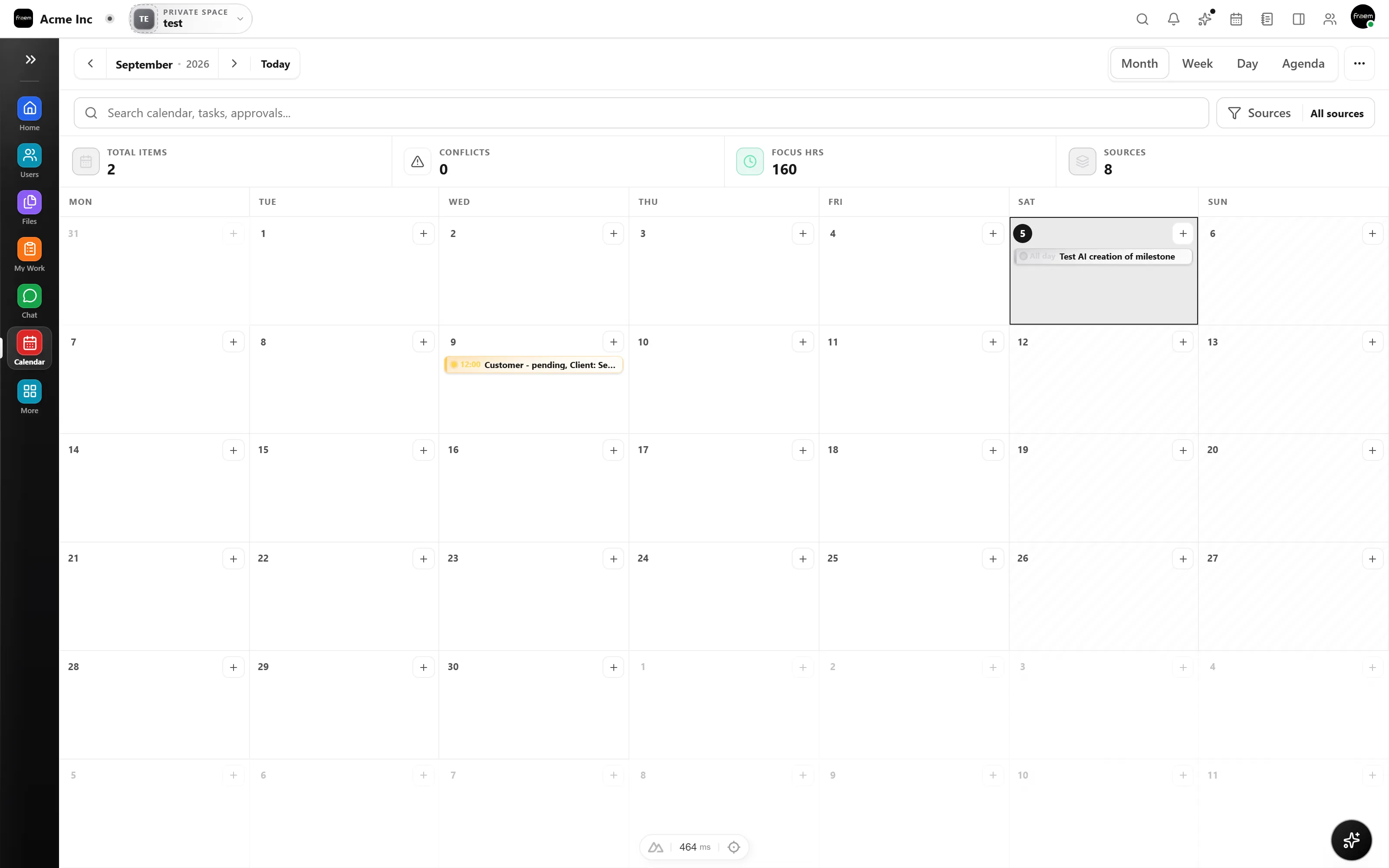The width and height of the screenshot is (1389, 868).
Task: Open the user profile avatar
Action: (x=1363, y=16)
